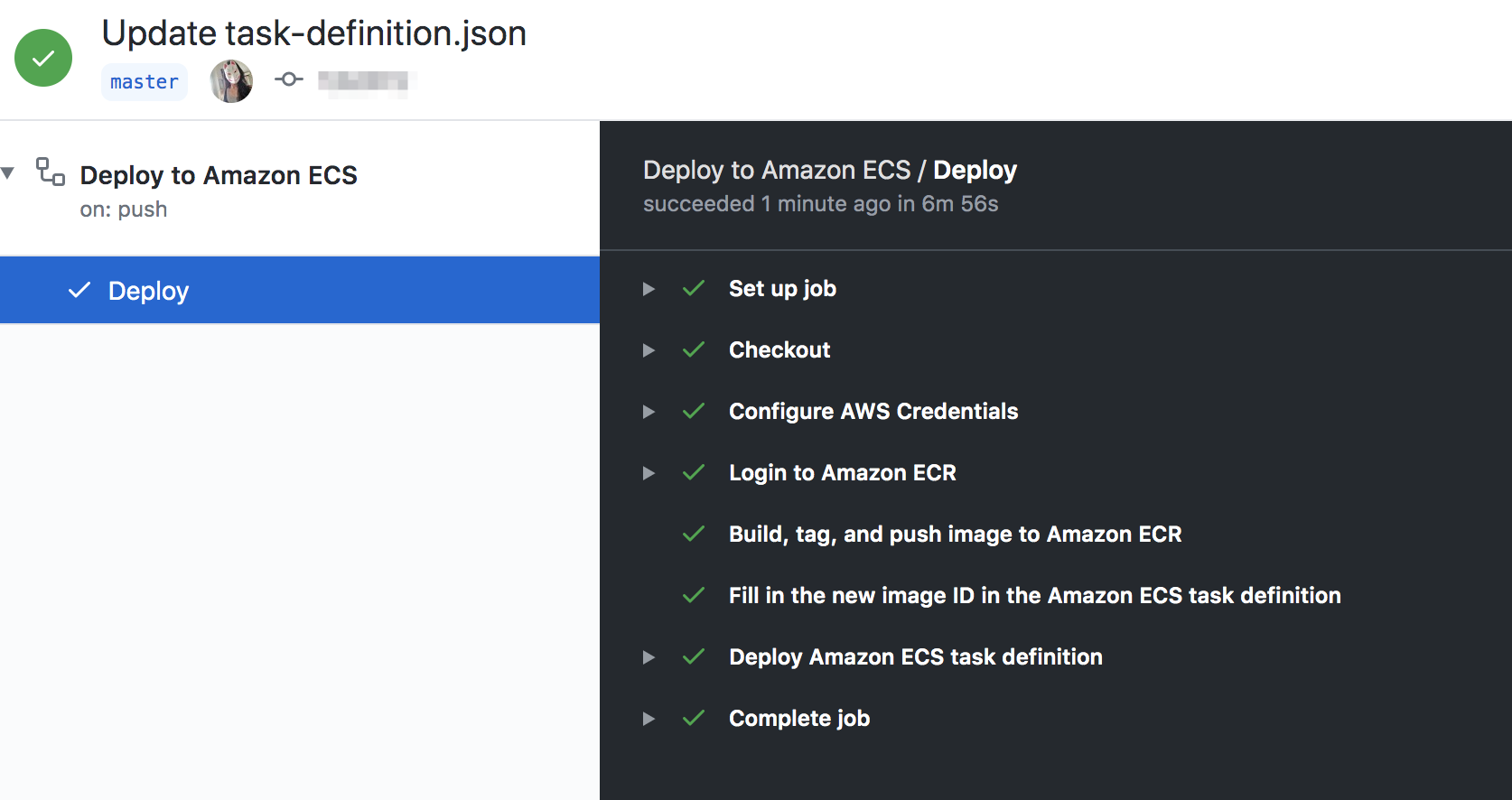
Task: Click the green workflow success status icon
Action: [42, 57]
